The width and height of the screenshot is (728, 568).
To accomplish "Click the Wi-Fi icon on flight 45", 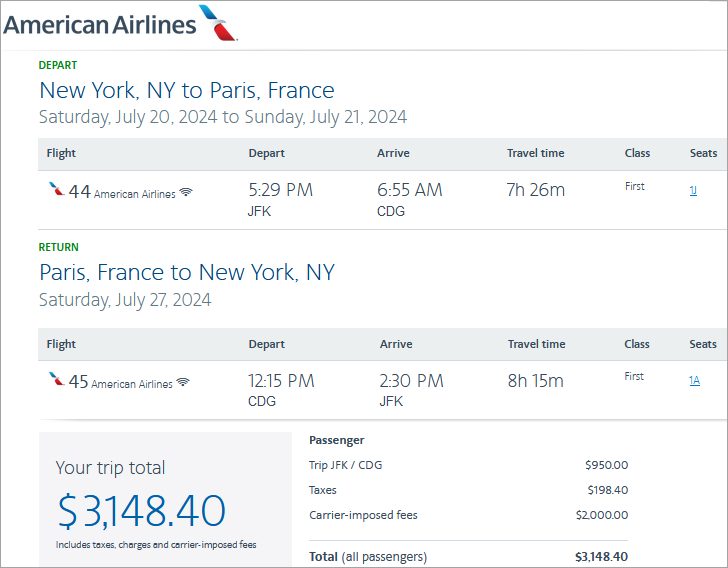I will click(x=183, y=383).
